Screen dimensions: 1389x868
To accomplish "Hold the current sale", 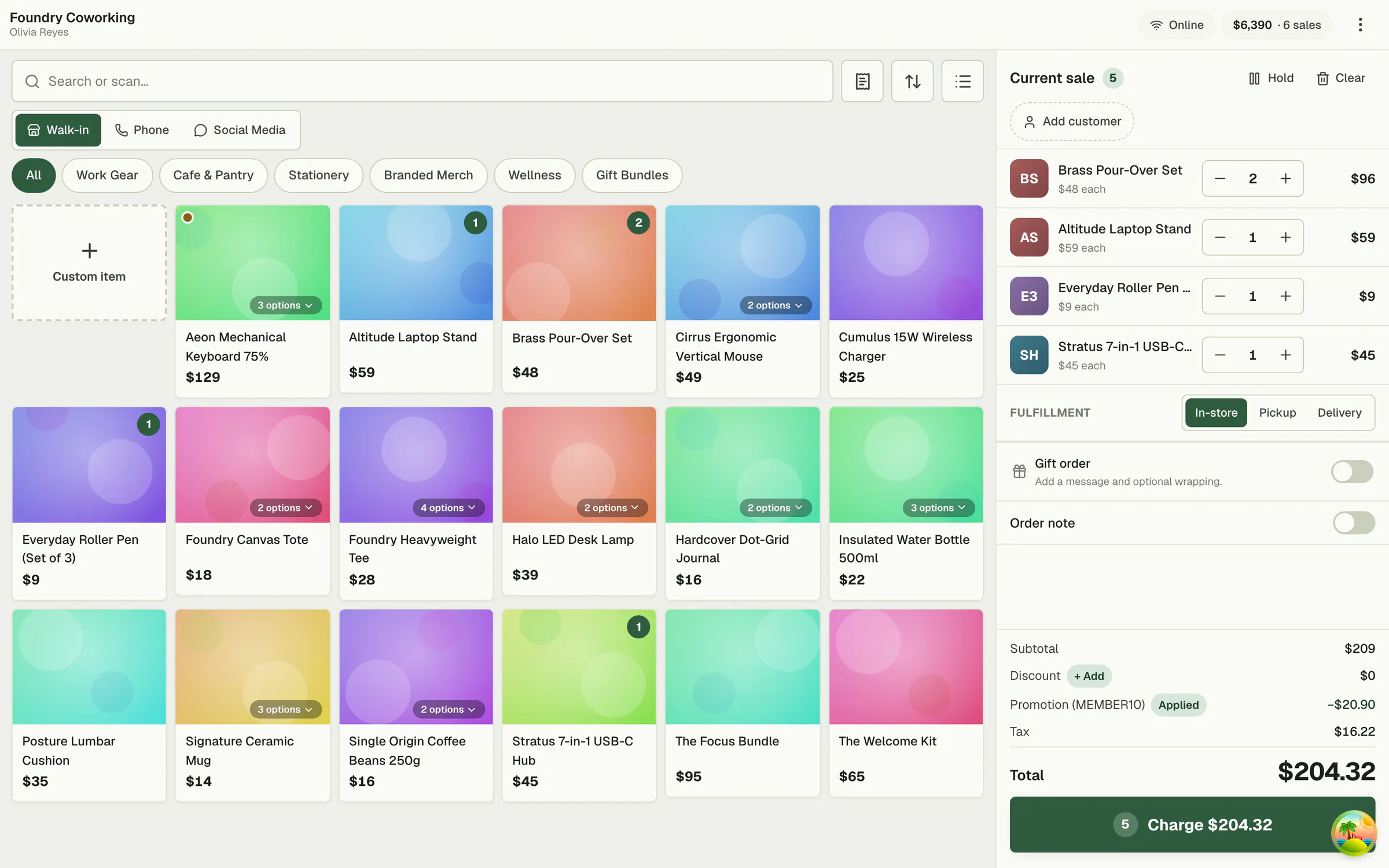I will pyautogui.click(x=1271, y=78).
